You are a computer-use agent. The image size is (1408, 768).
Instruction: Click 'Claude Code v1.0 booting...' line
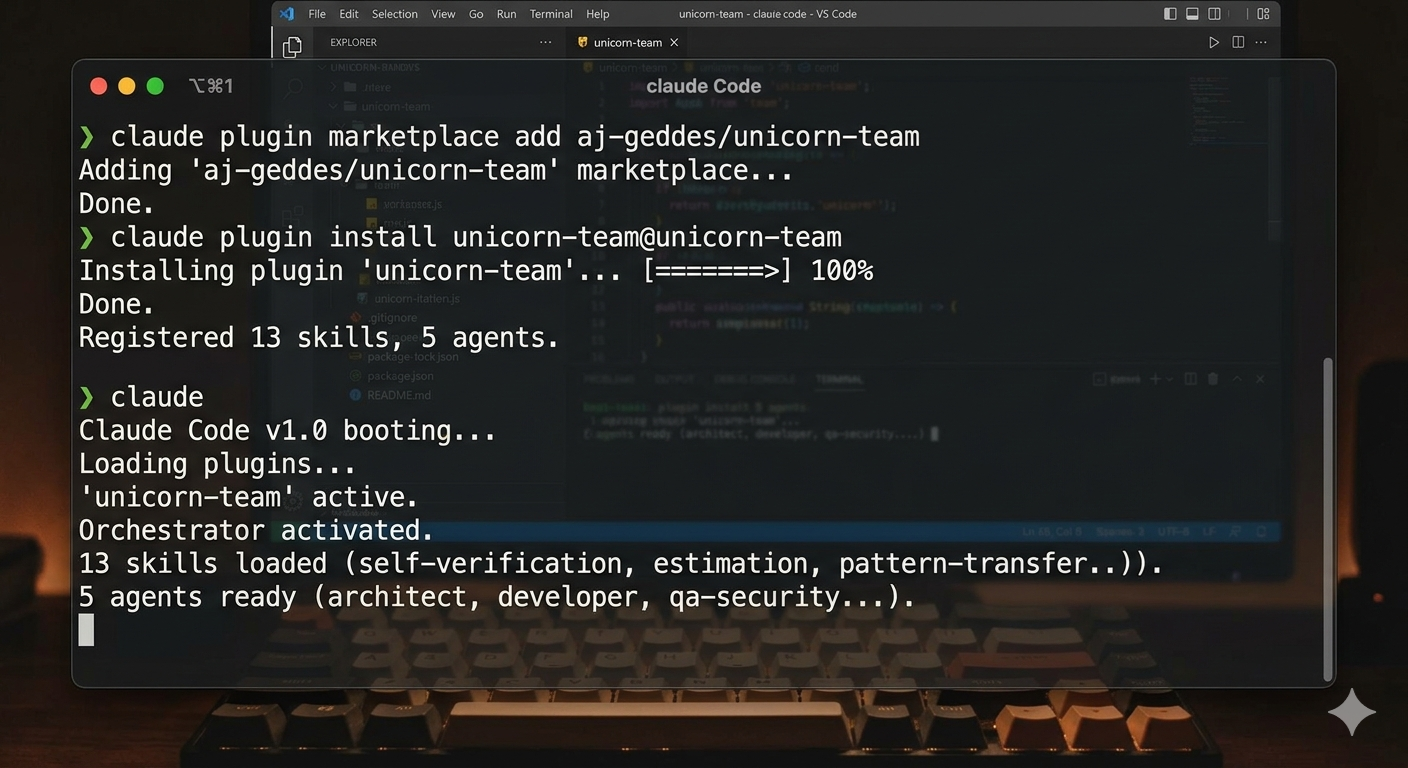click(x=288, y=431)
